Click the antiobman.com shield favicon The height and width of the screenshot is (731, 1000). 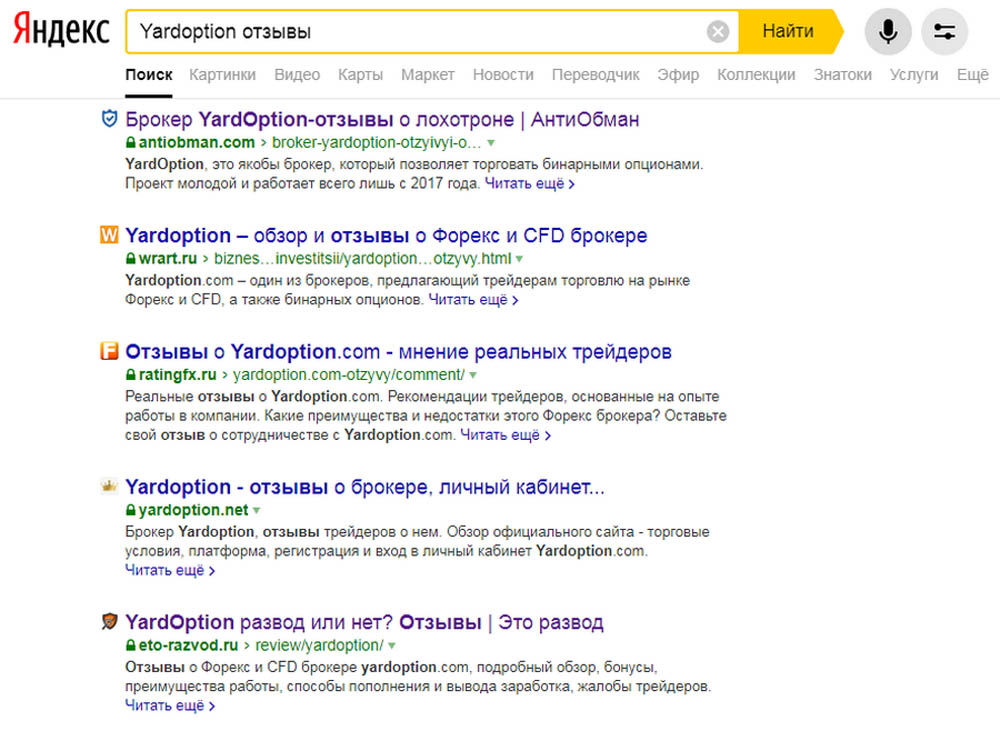110,119
